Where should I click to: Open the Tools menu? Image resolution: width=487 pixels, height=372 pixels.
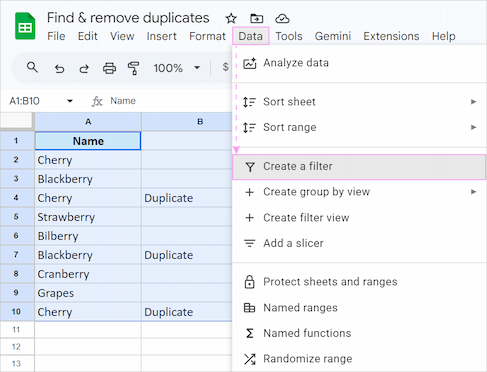289,36
